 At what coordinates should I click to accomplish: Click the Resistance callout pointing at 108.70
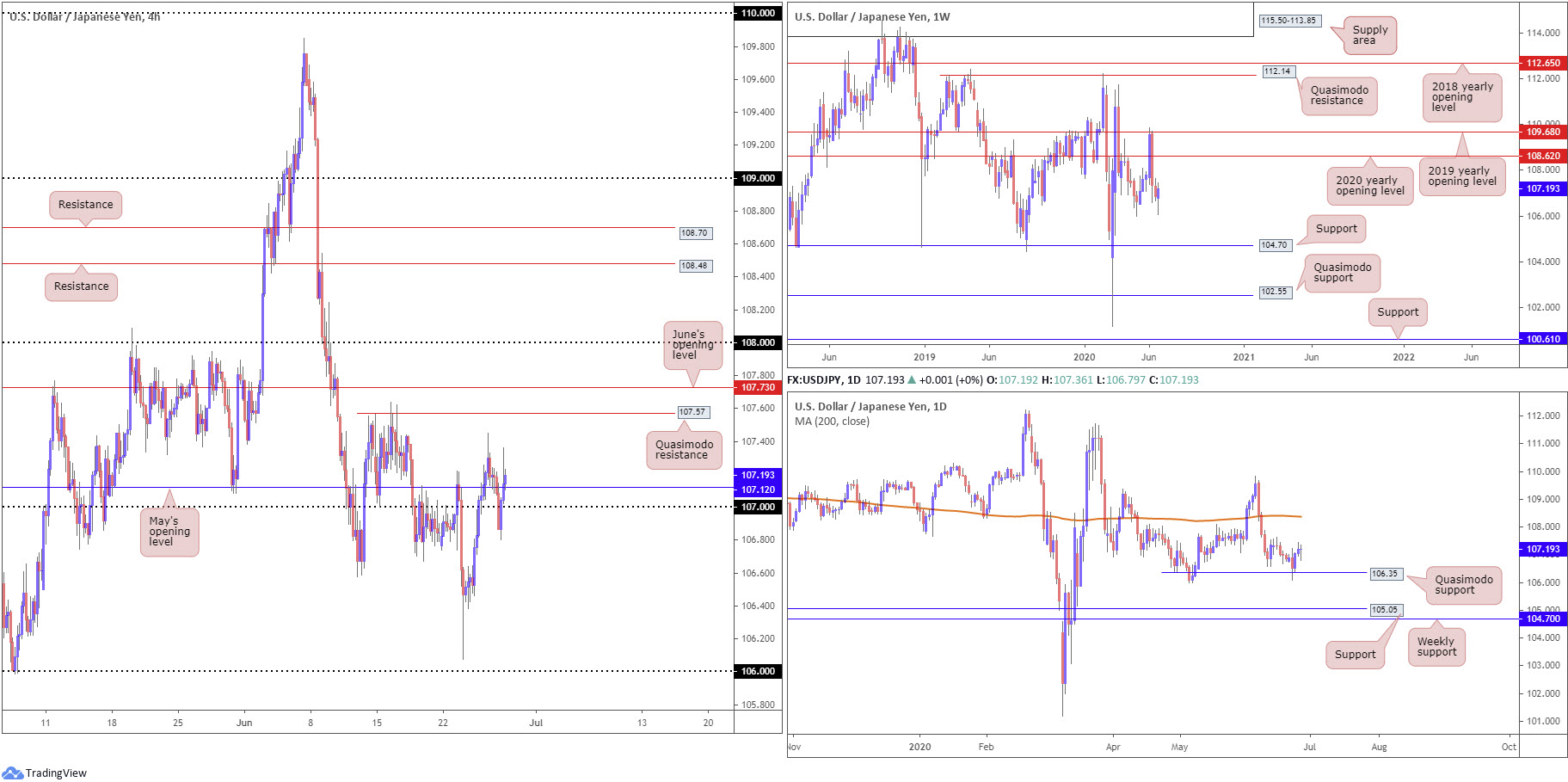point(86,205)
